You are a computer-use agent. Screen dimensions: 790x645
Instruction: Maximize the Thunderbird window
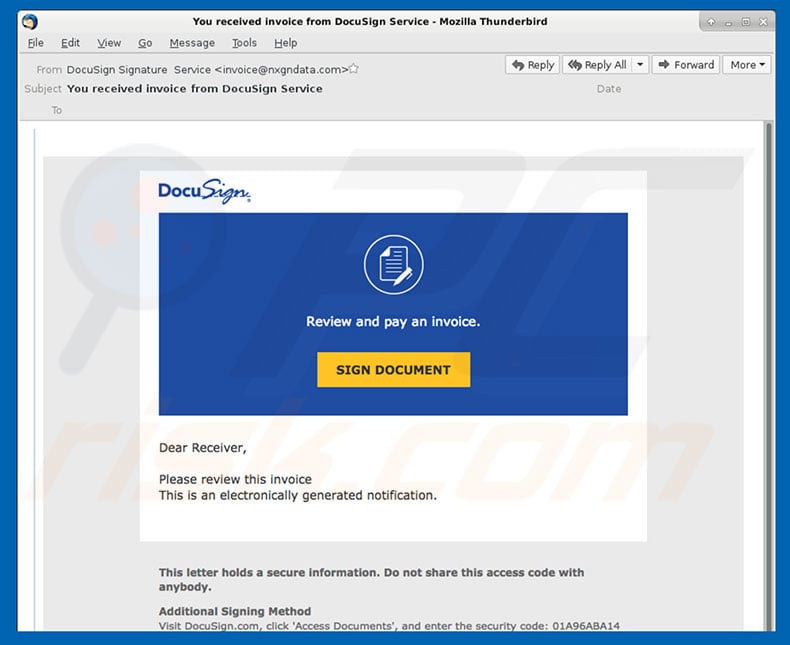pyautogui.click(x=746, y=22)
